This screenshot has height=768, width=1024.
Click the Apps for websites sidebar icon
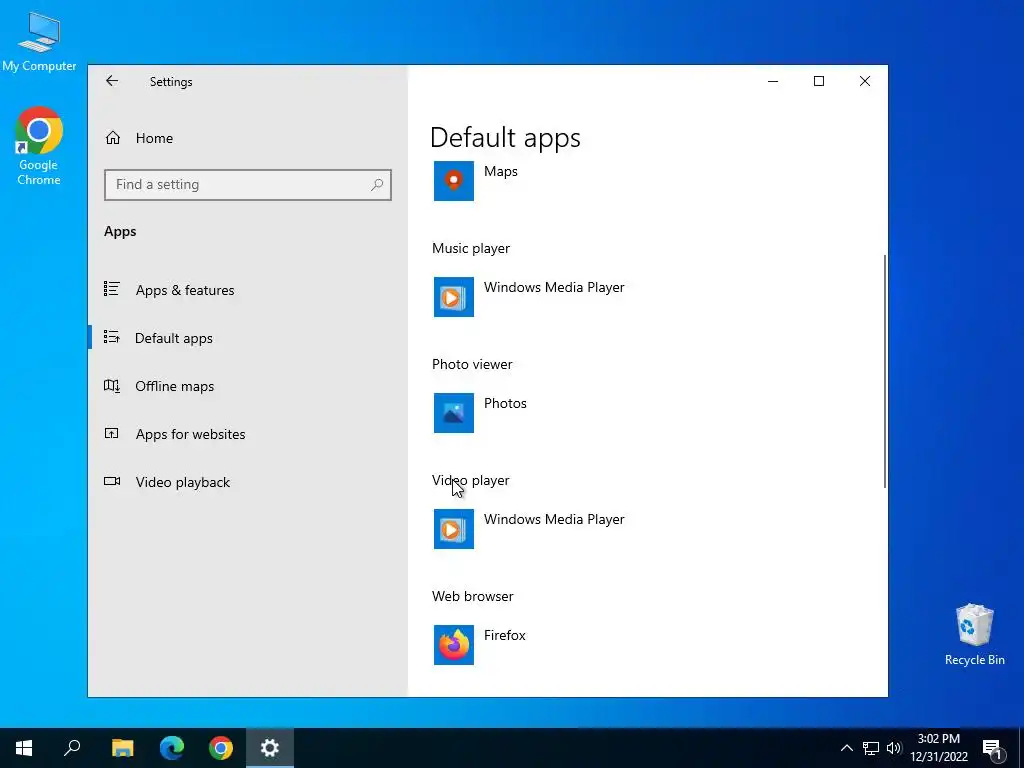pos(112,433)
